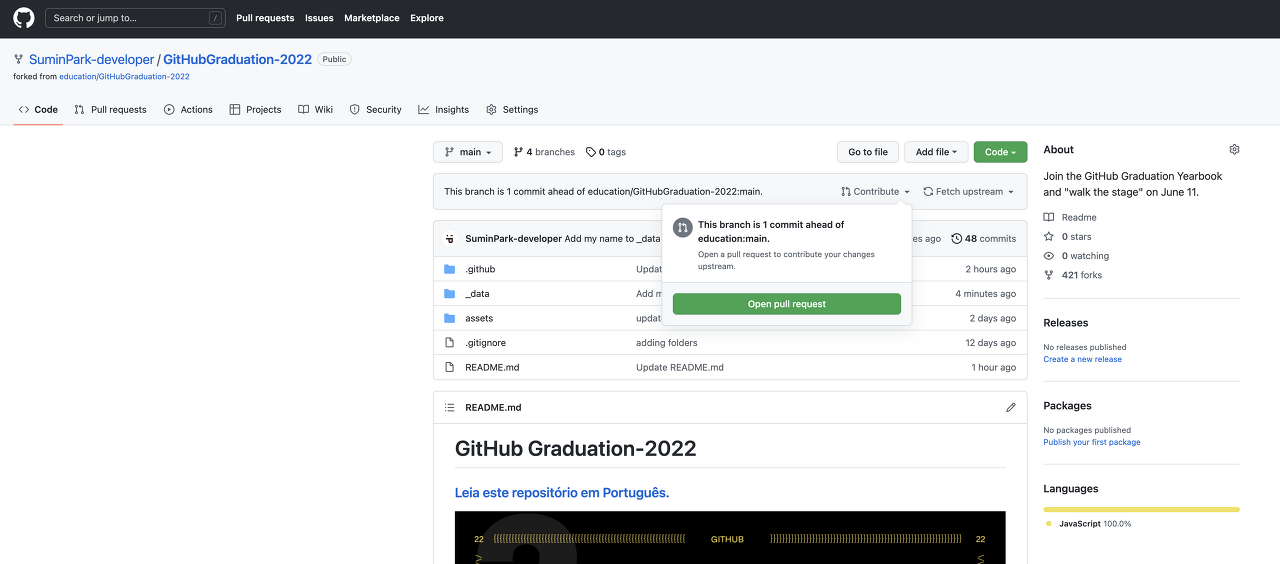Image resolution: width=1280 pixels, height=564 pixels.
Task: Click the .github folder icon
Action: click(450, 269)
